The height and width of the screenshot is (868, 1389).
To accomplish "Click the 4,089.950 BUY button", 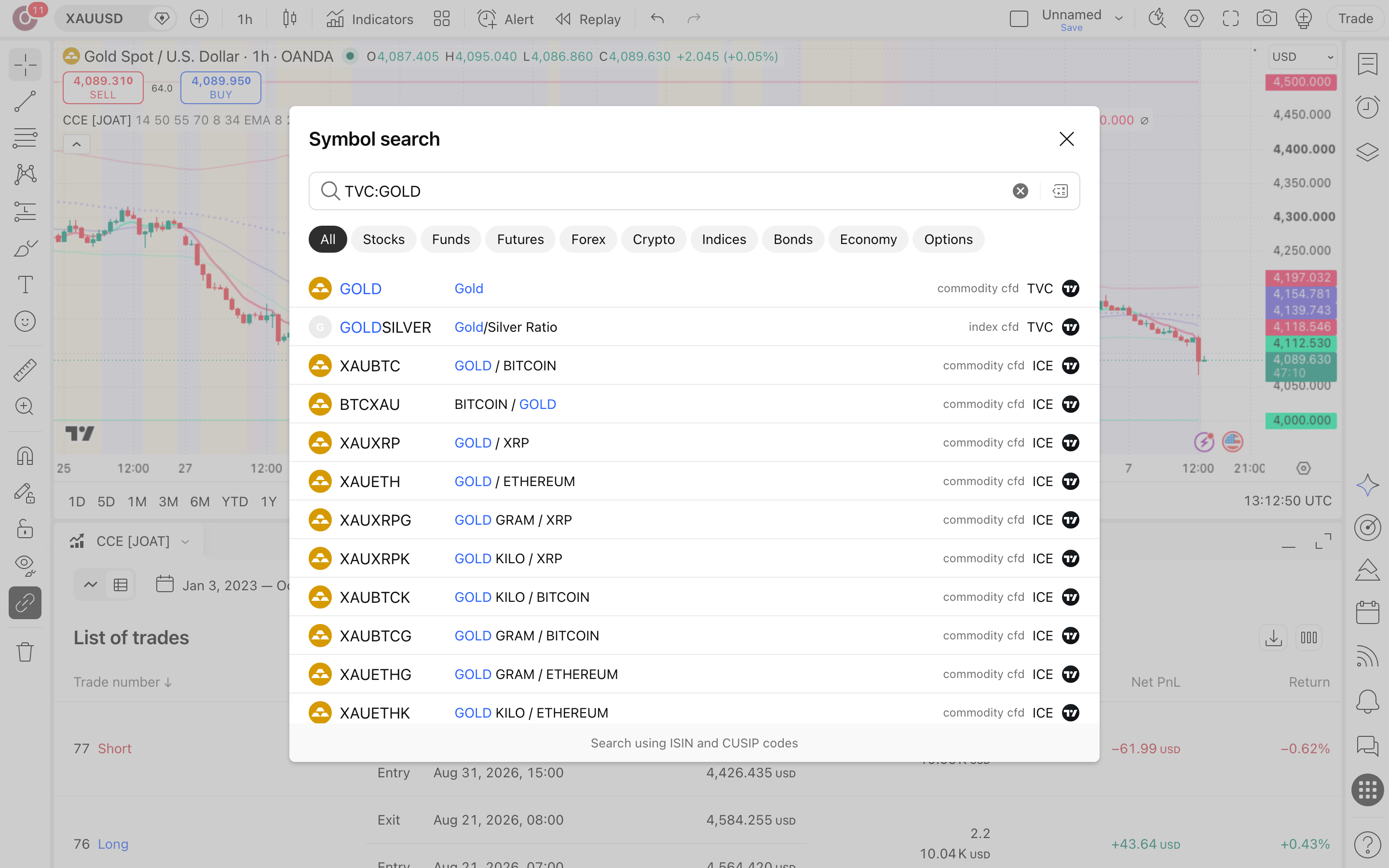I will click(x=221, y=87).
